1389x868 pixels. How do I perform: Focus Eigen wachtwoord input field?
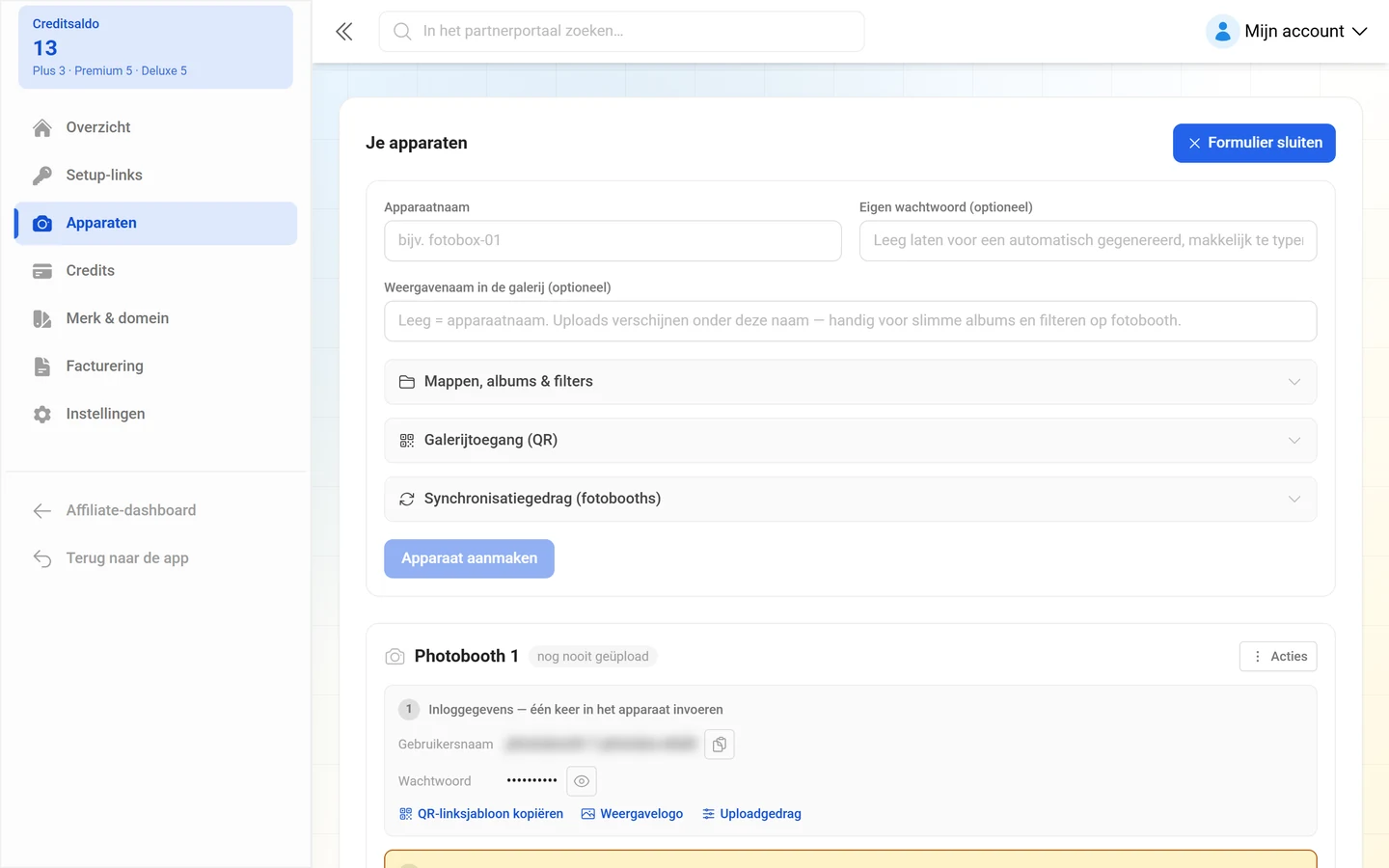[1088, 241]
